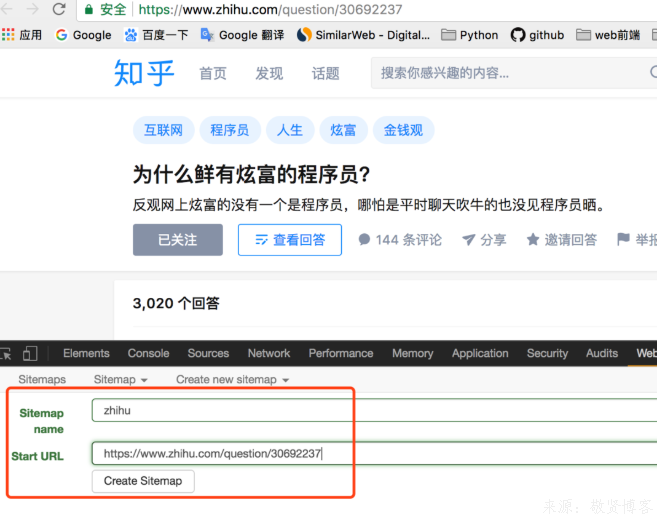
Task: Click the question title 为什么鲜有炫富的程序员?
Action: tap(252, 174)
